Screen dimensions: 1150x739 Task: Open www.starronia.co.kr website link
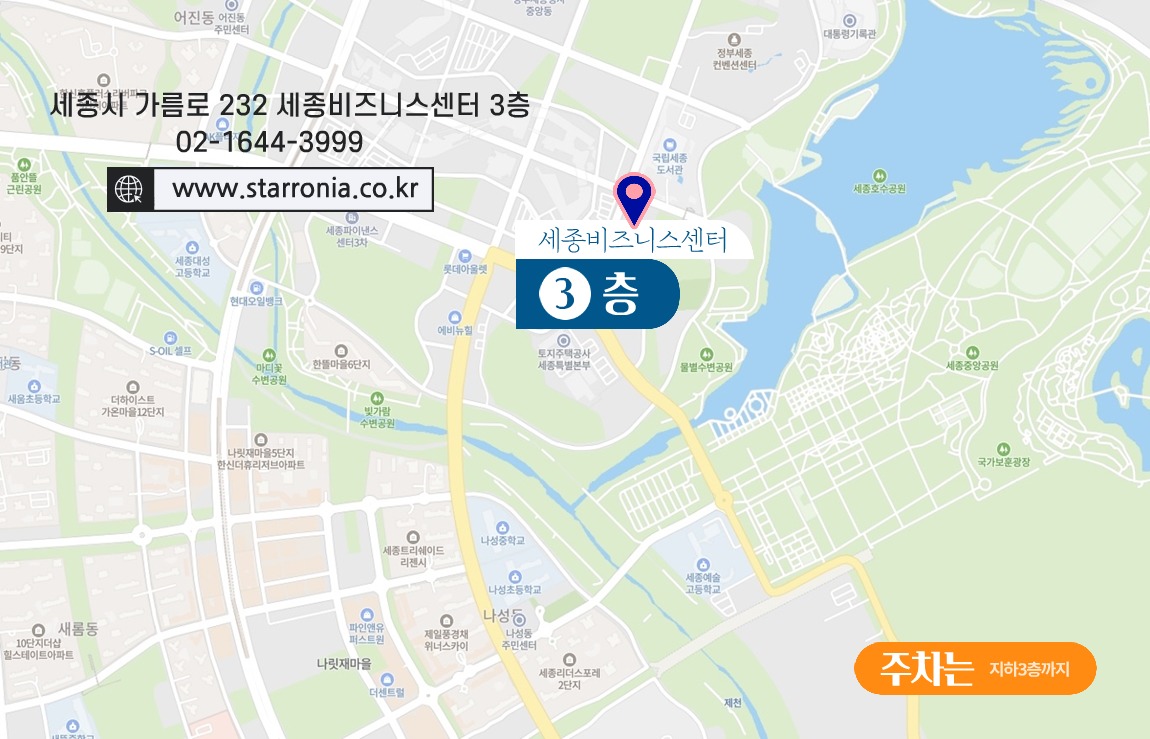[294, 189]
